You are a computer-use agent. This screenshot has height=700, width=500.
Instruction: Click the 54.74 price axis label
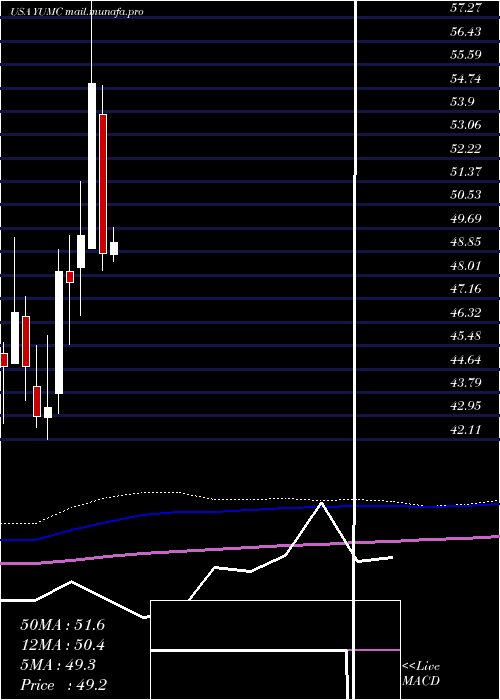click(x=466, y=78)
